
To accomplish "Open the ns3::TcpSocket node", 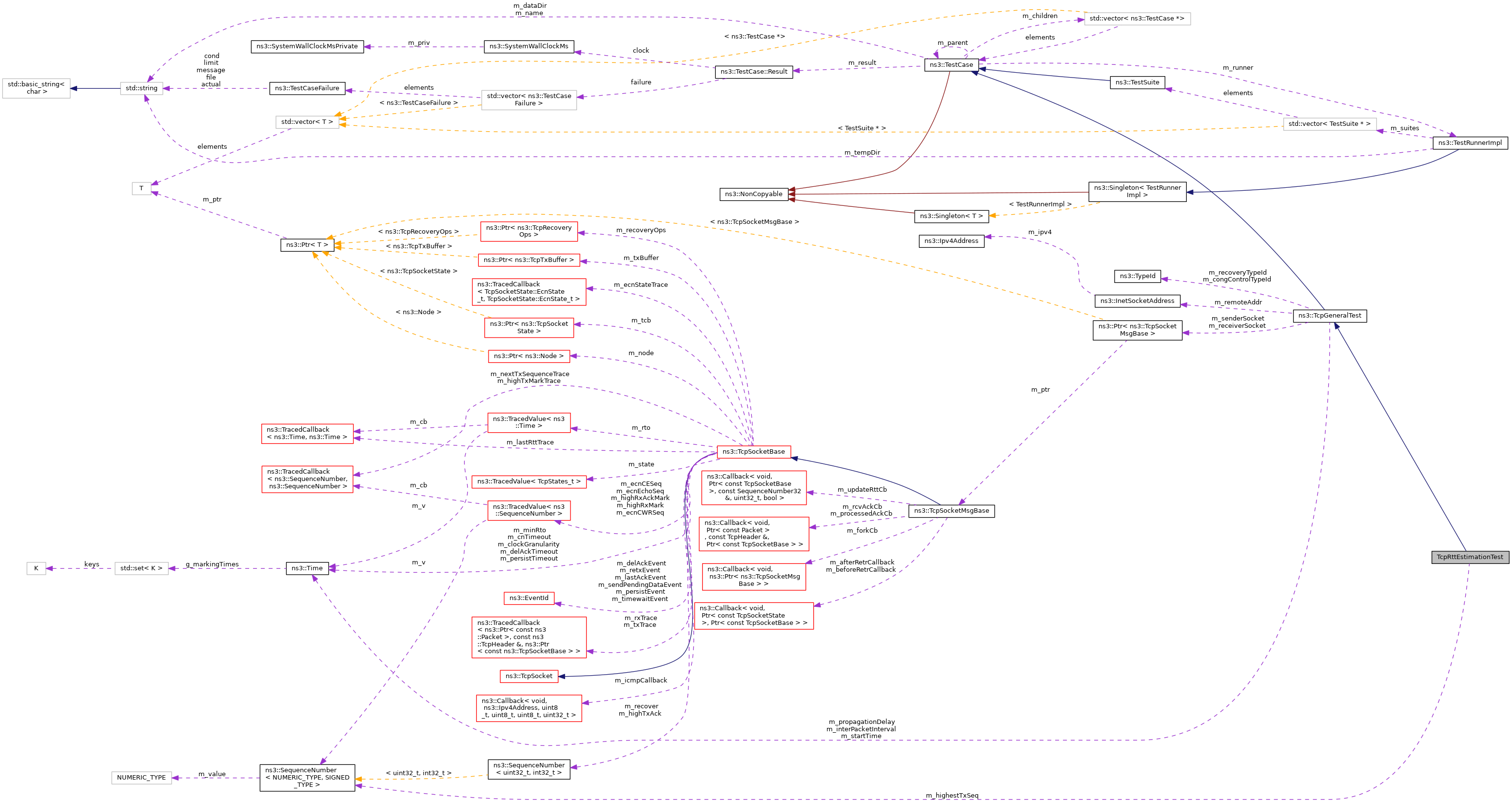I will [528, 677].
